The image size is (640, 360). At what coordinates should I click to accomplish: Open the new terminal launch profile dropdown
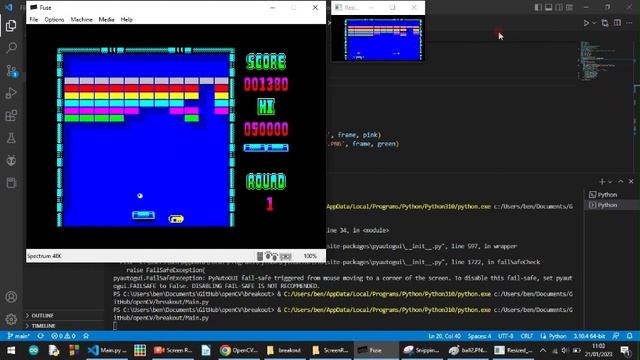pyautogui.click(x=610, y=182)
